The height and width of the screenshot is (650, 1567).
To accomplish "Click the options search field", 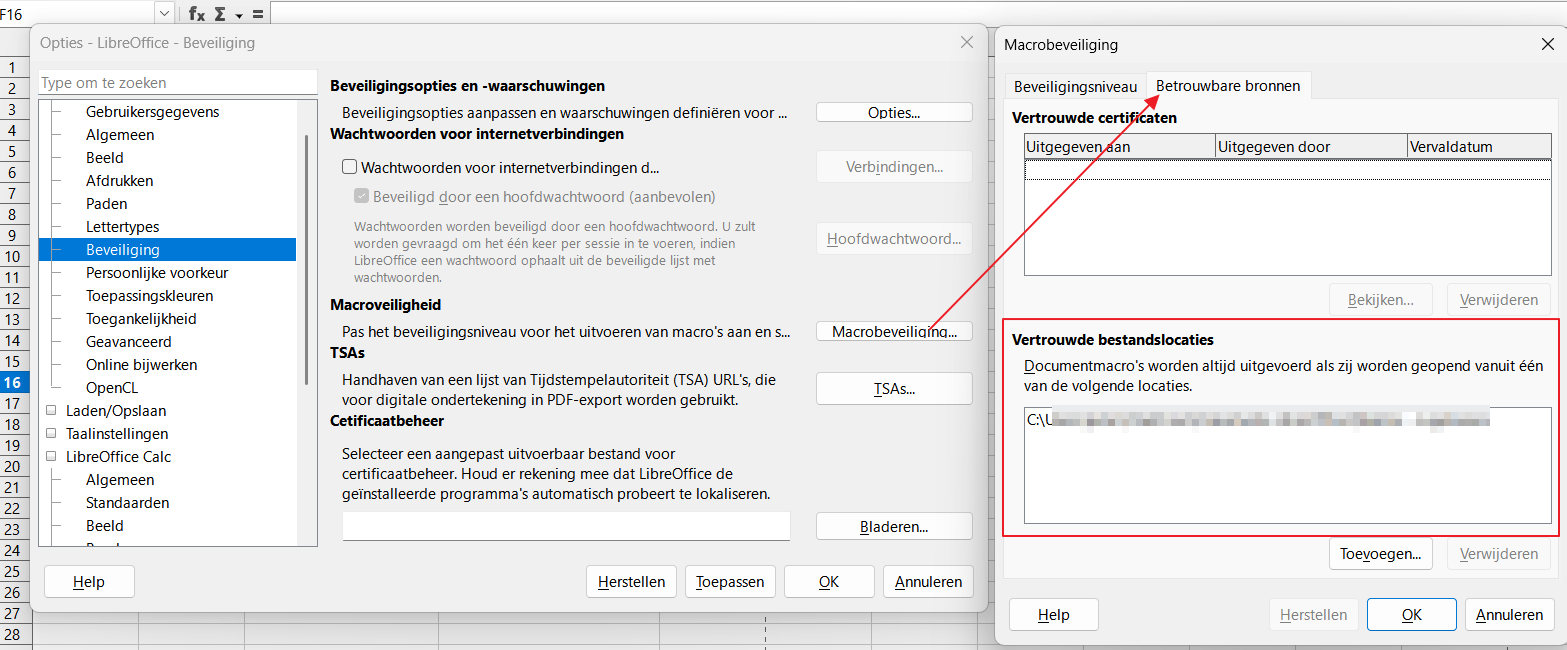I will point(176,83).
